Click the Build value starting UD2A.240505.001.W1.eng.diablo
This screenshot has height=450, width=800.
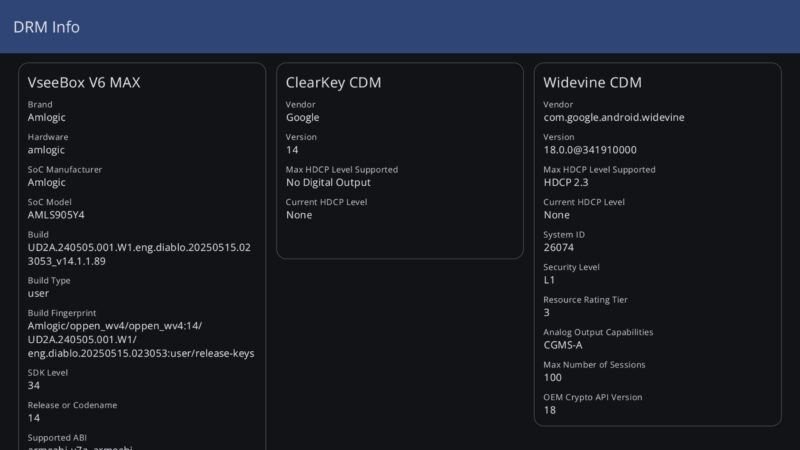139,254
